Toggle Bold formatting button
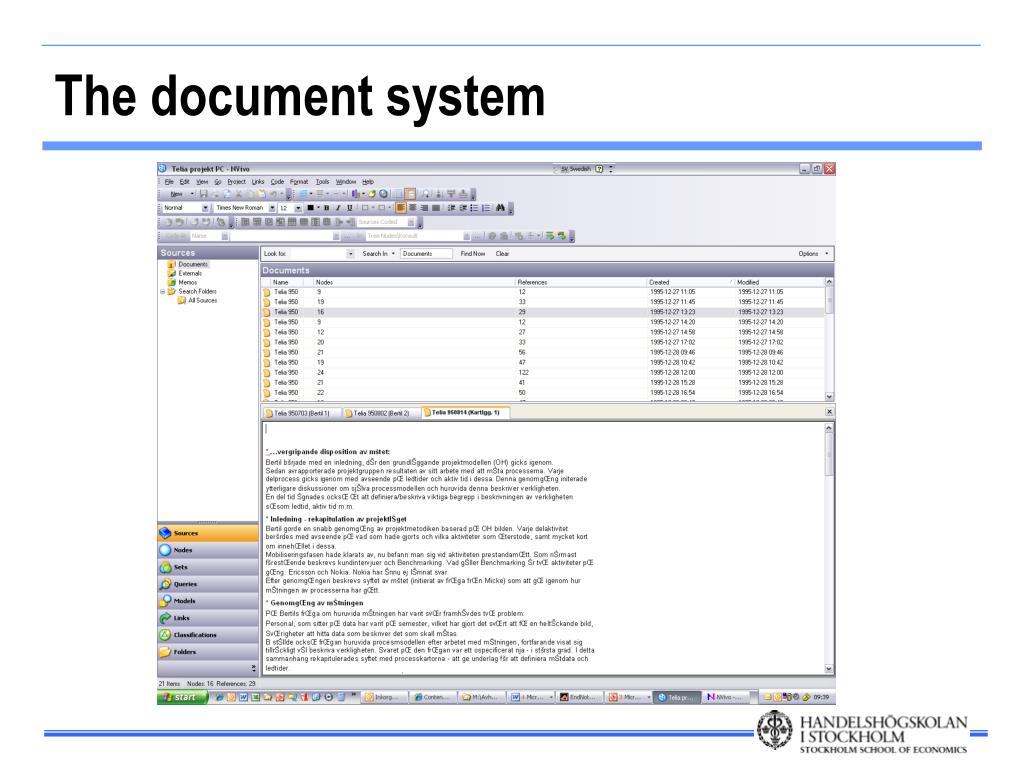 [327, 208]
